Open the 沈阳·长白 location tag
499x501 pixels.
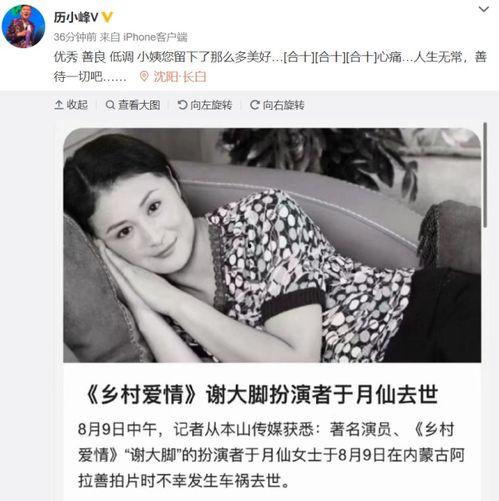tap(180, 77)
